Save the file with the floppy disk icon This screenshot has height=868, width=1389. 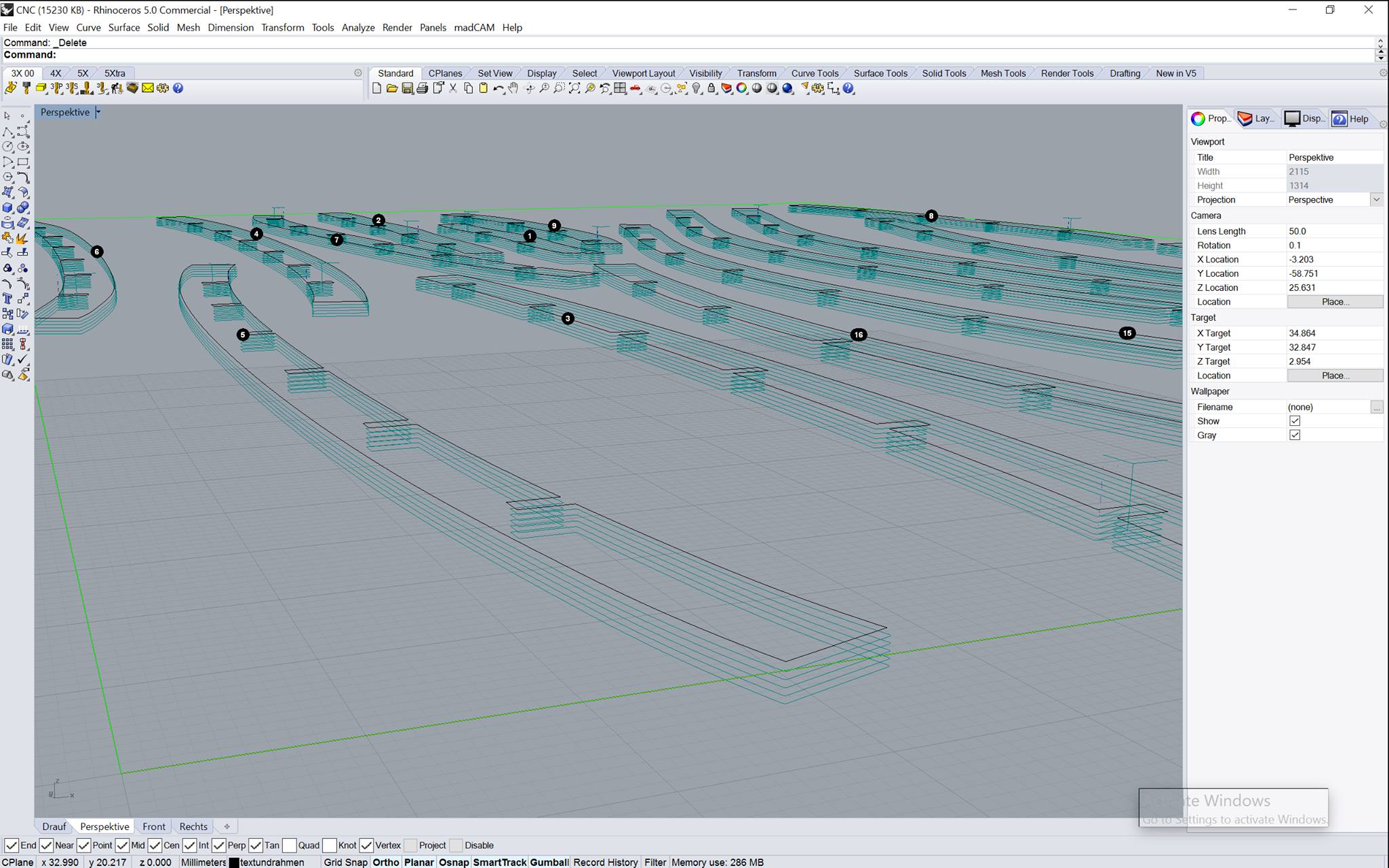[408, 88]
